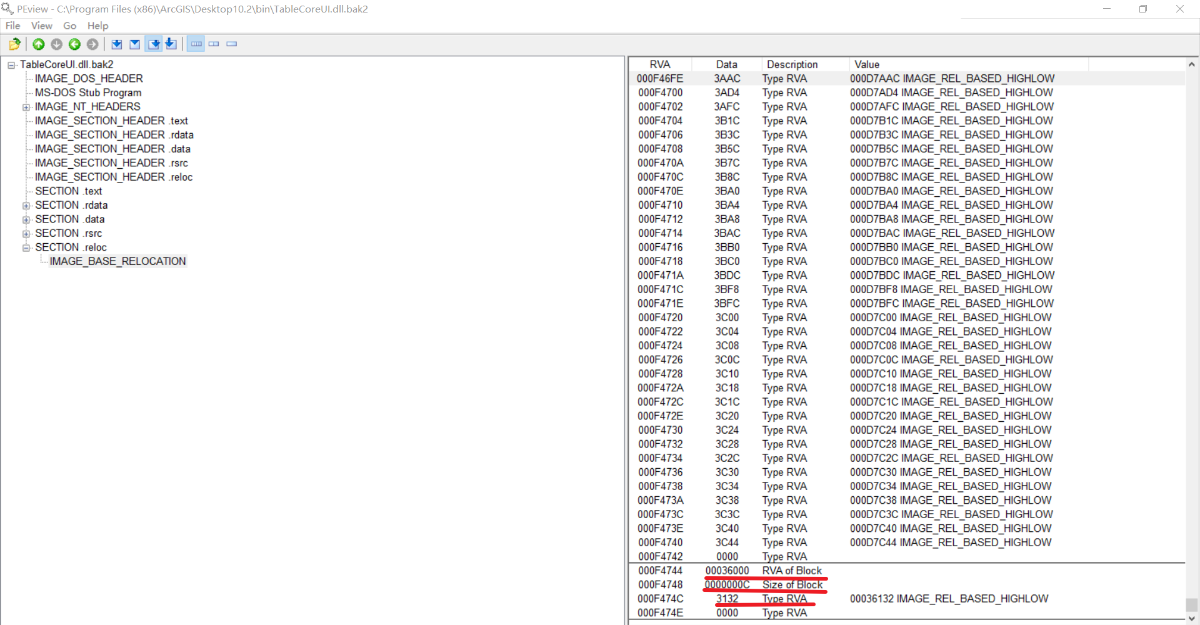This screenshot has height=625, width=1200.
Task: Expand the IMAGE_NT_HEADERS tree node
Action: [x=26, y=107]
